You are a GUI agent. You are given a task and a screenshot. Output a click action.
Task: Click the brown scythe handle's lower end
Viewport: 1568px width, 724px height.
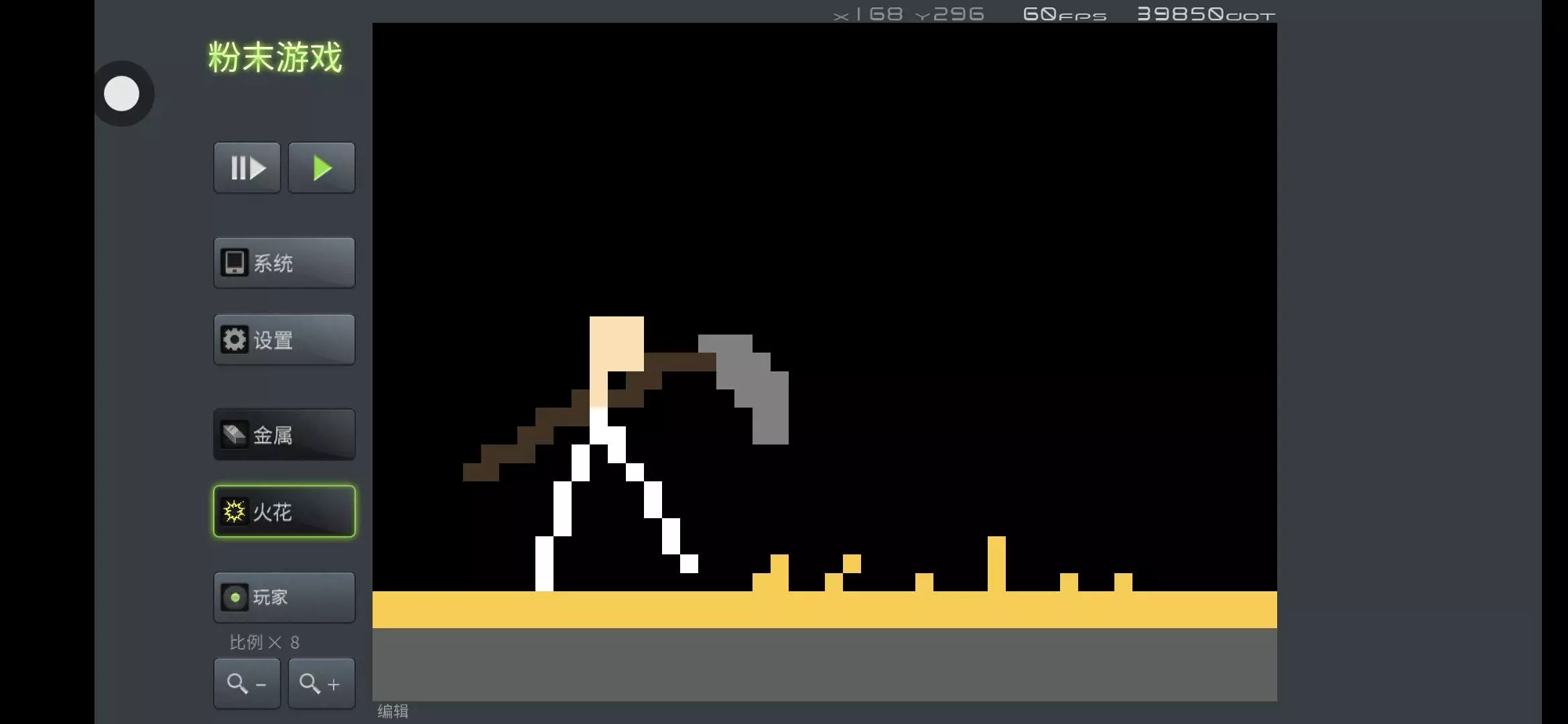tap(480, 471)
